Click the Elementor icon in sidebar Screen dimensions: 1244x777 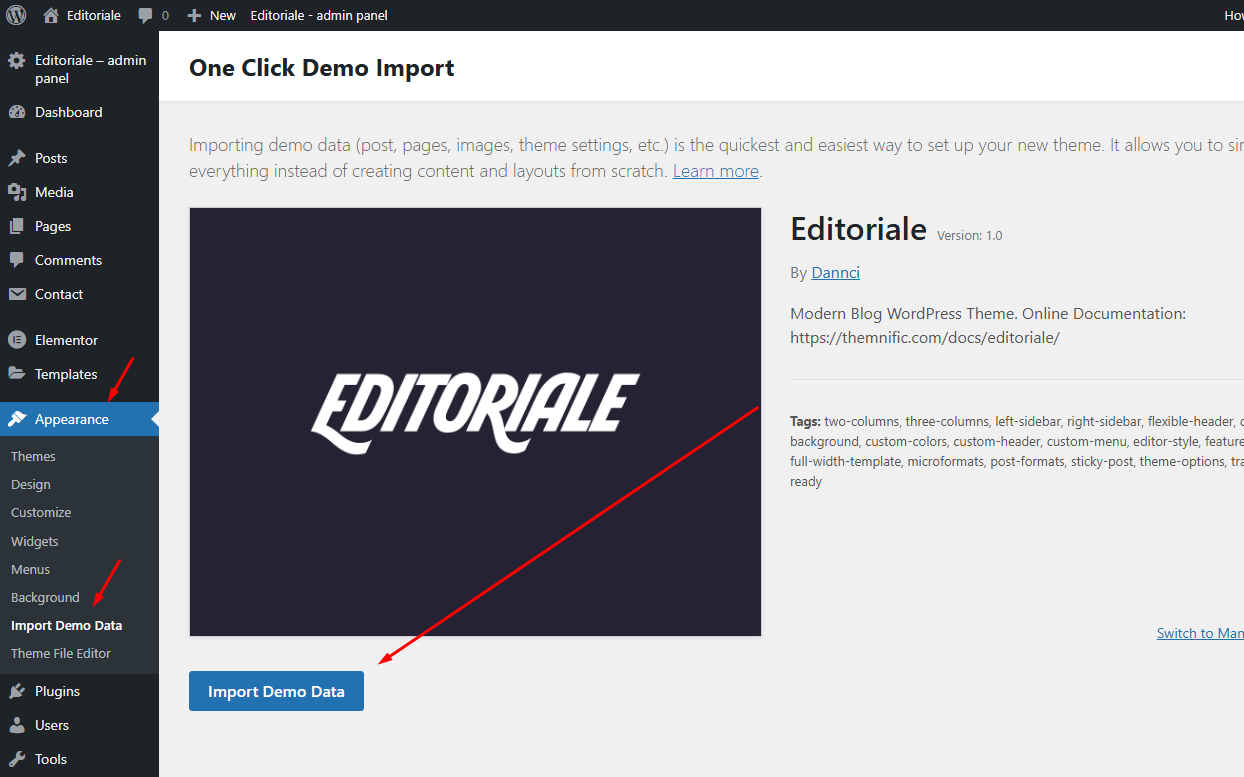point(17,340)
